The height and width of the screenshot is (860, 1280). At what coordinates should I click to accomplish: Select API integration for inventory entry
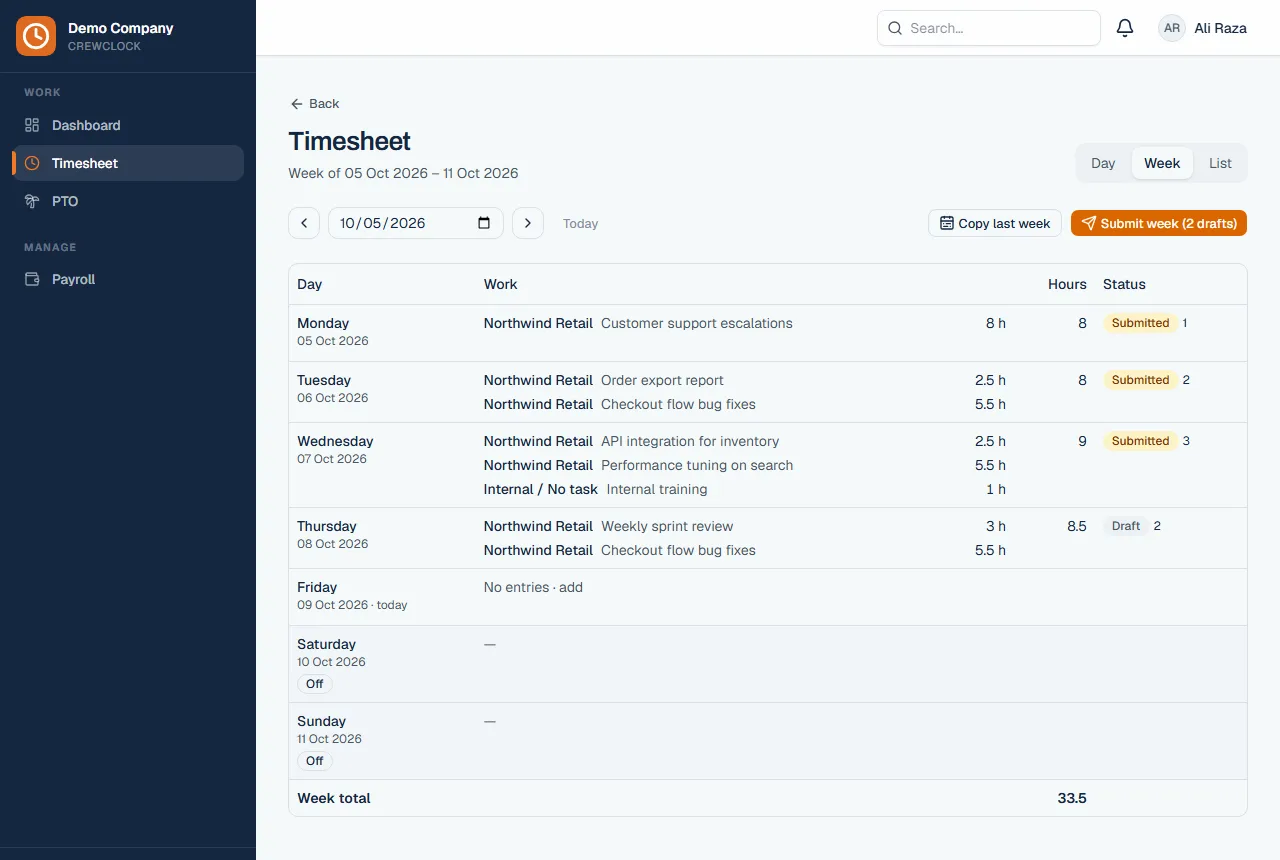coord(690,441)
